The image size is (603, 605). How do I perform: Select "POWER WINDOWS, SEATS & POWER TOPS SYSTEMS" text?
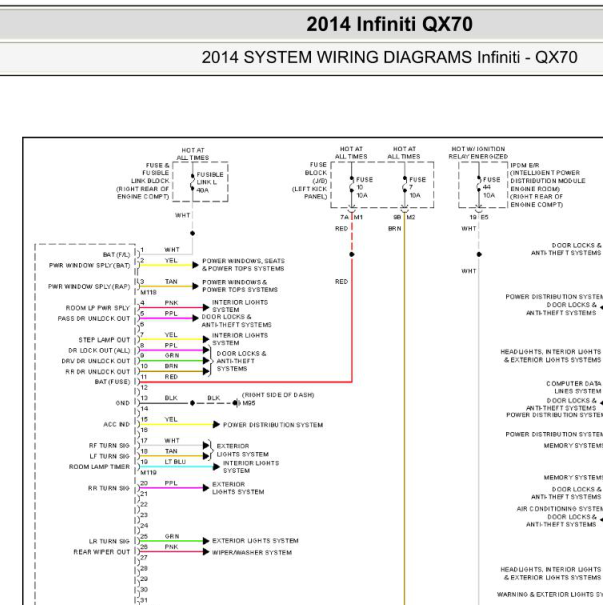tap(243, 265)
